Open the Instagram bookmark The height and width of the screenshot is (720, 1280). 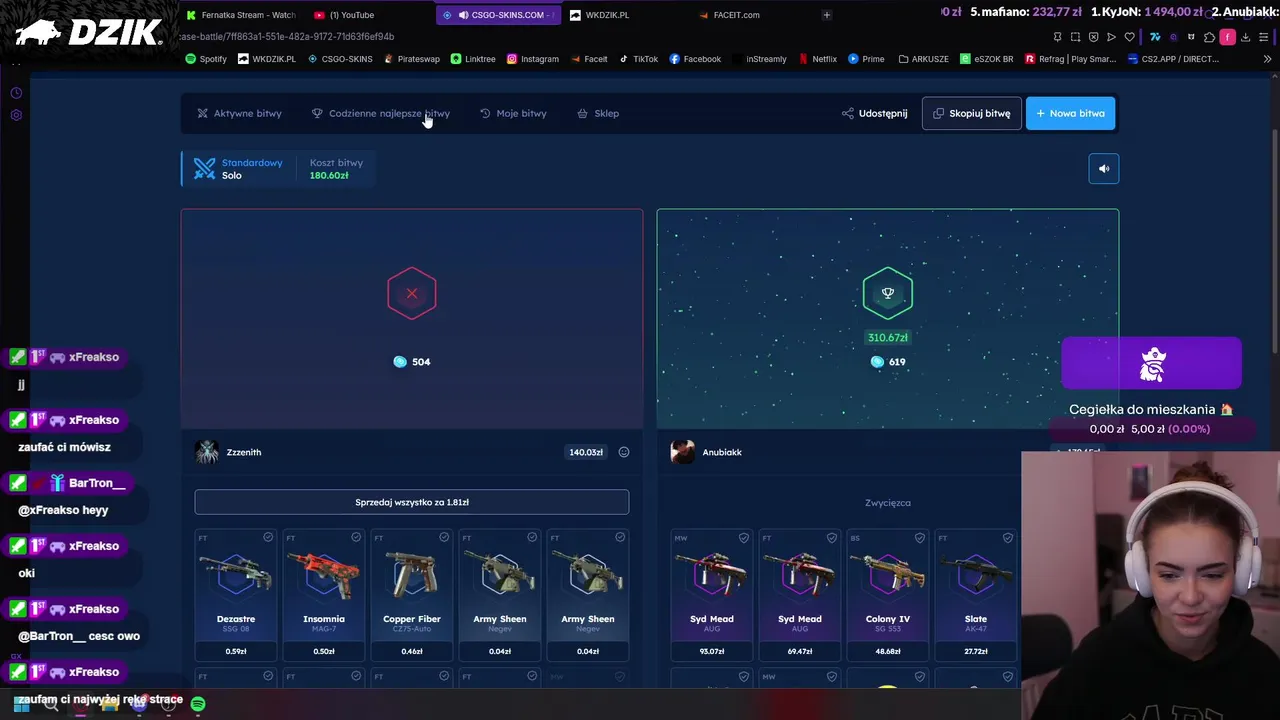click(x=533, y=59)
